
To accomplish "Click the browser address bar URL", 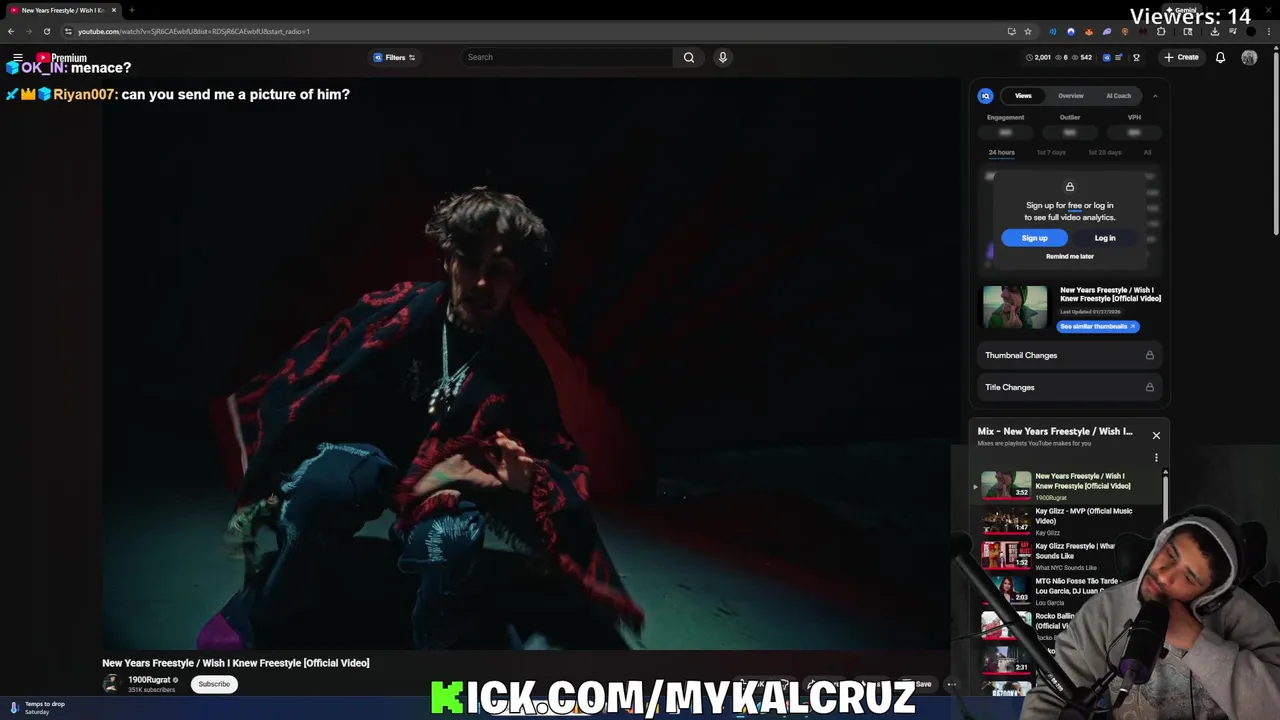I will pos(194,31).
